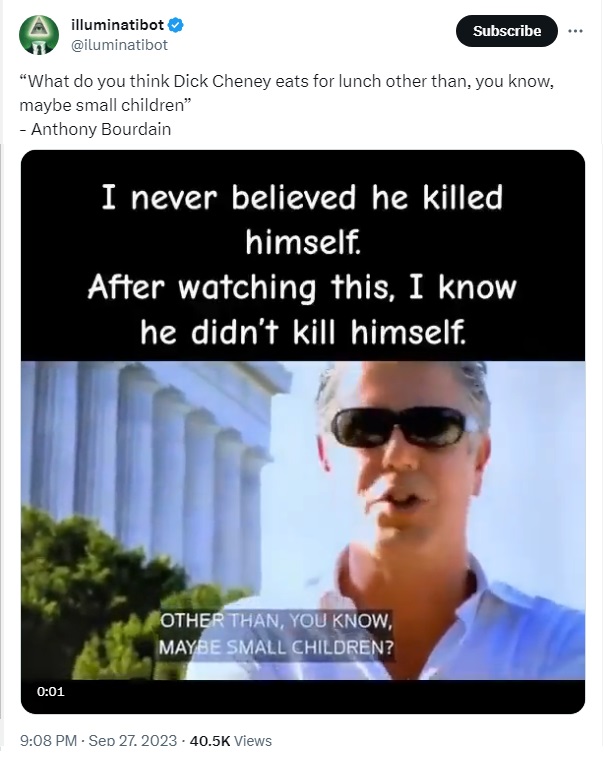Play the embedded video

click(303, 432)
